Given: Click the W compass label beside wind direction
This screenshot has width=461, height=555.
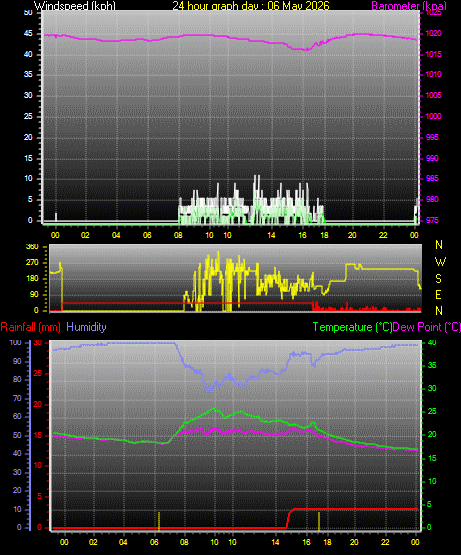Looking at the screenshot, I should 440,262.
